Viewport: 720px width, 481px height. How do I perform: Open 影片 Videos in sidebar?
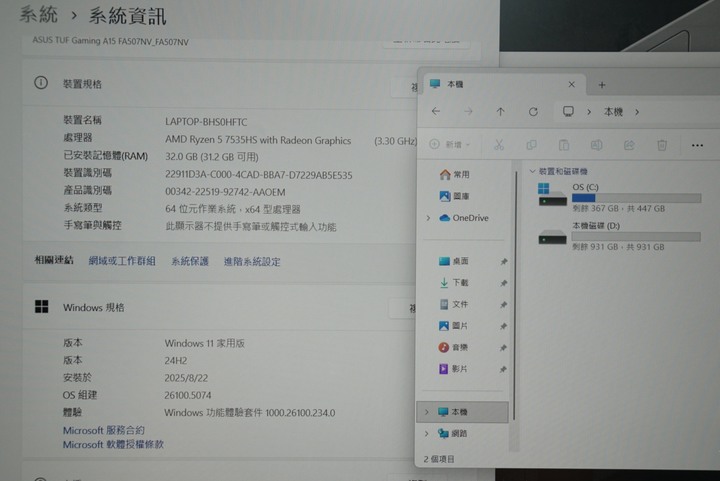(453, 369)
